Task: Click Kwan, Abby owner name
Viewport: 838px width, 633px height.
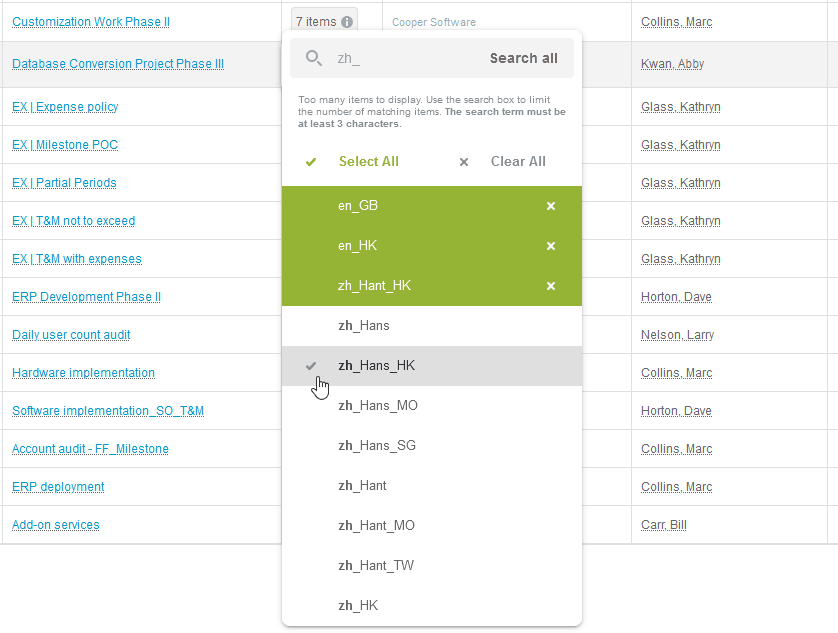Action: pyautogui.click(x=672, y=64)
